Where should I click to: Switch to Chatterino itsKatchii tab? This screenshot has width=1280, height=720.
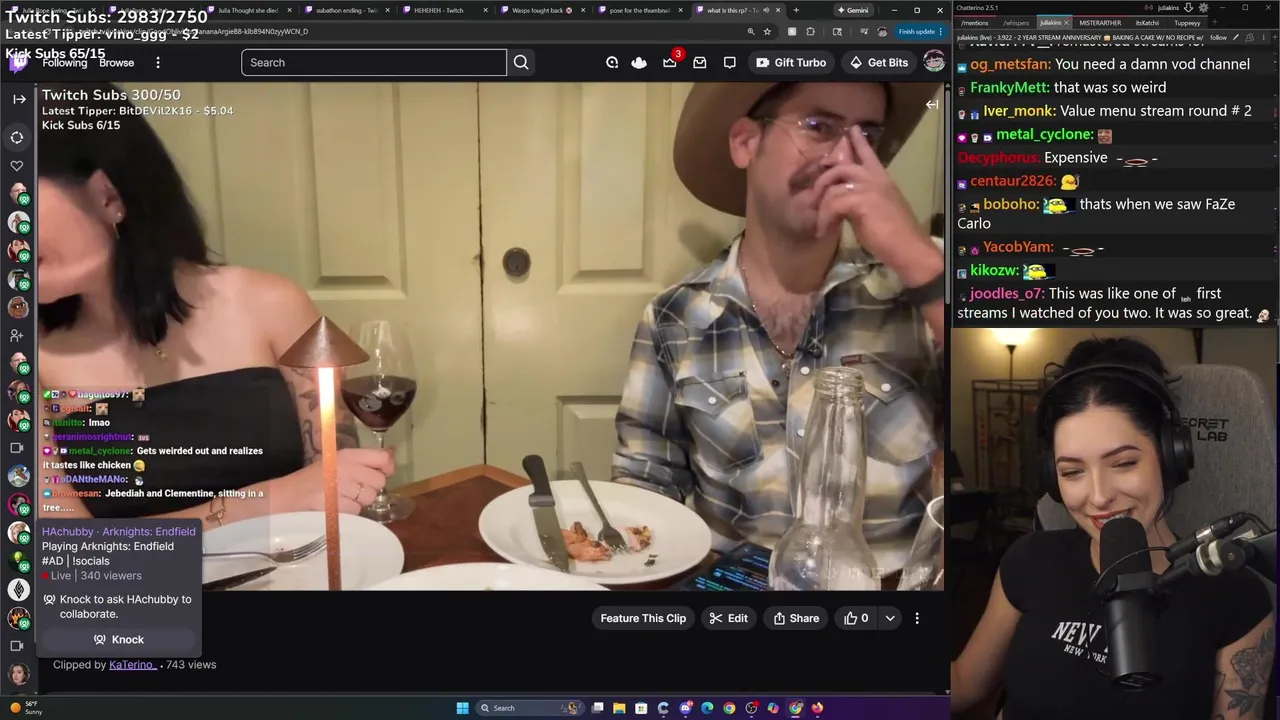[x=1148, y=22]
